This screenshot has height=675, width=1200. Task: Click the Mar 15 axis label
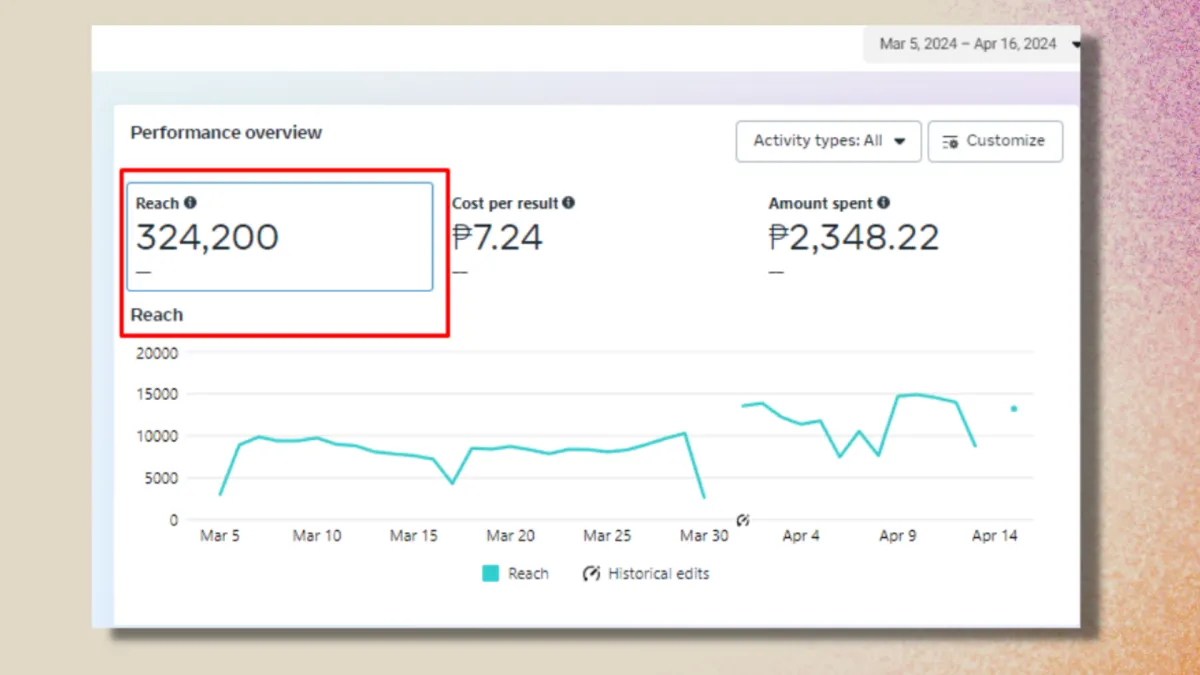tap(414, 536)
